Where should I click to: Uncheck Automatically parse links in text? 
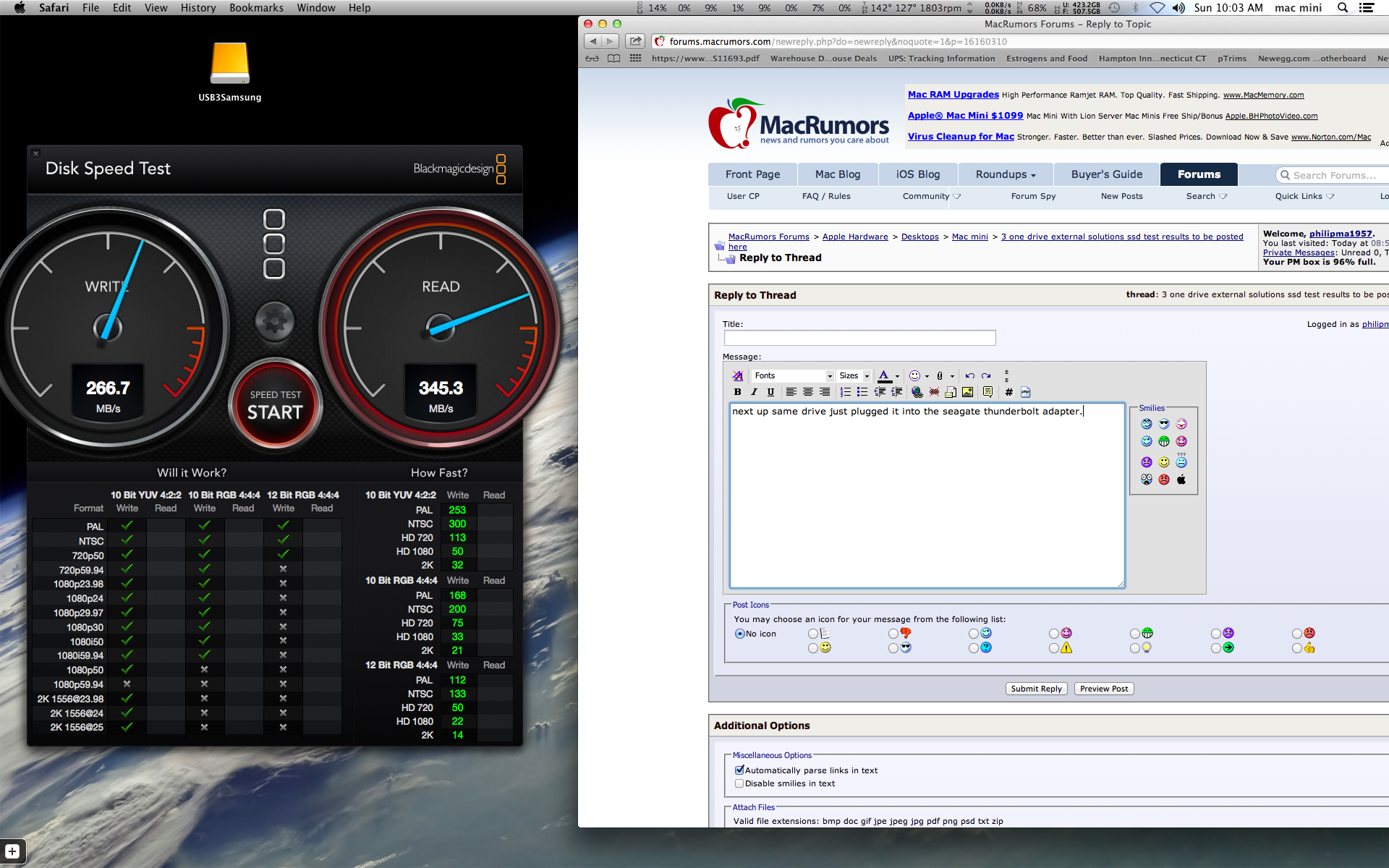tap(739, 770)
